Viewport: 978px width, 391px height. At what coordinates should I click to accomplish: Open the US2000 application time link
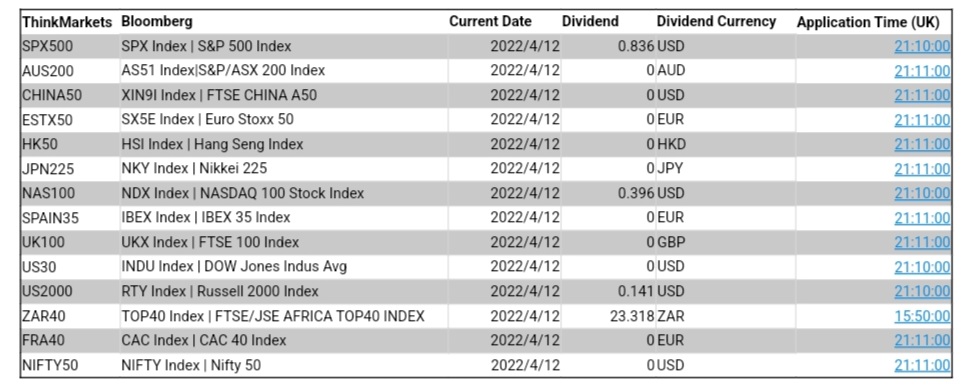tap(922, 292)
